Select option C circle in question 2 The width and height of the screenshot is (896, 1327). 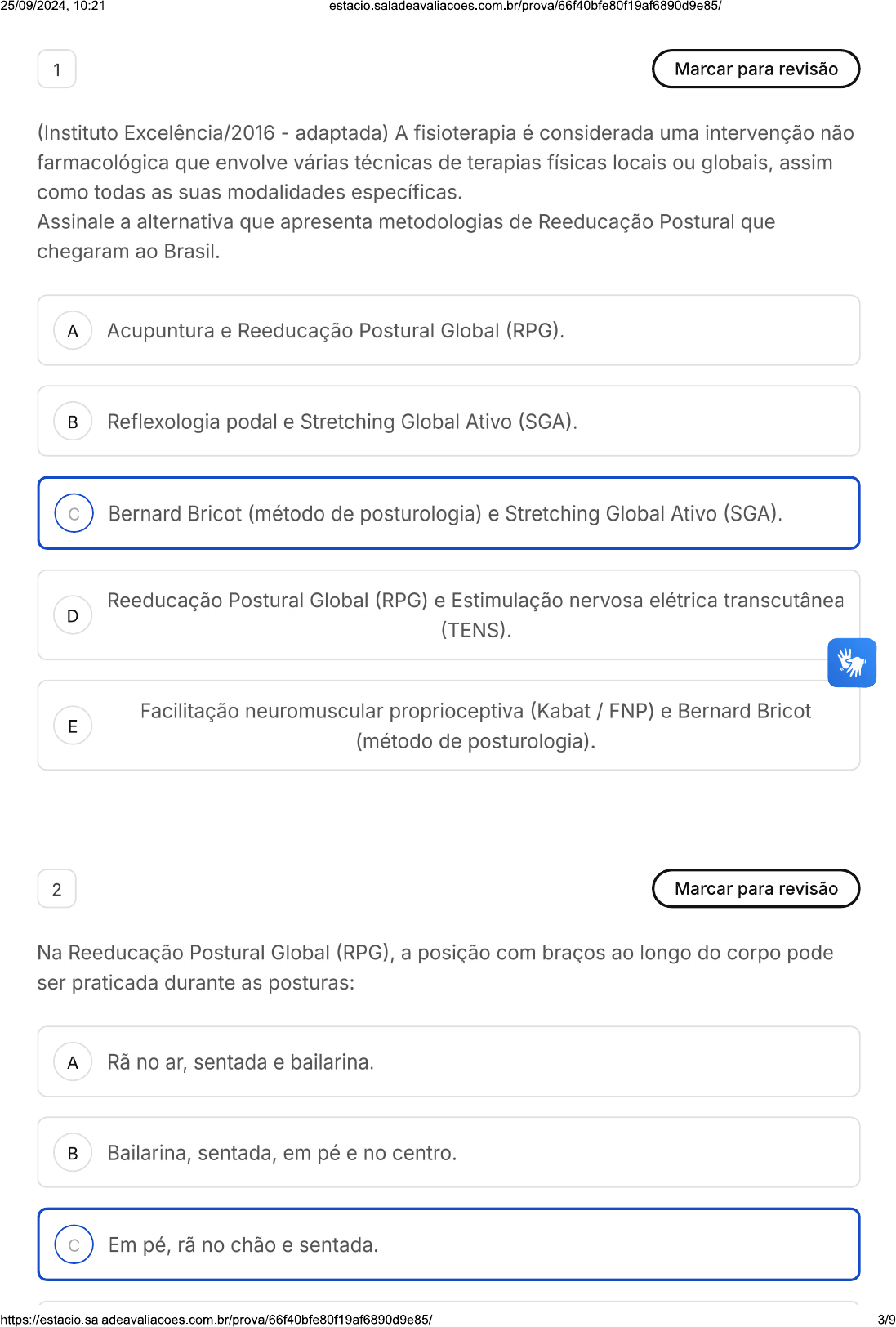pos(74,1244)
